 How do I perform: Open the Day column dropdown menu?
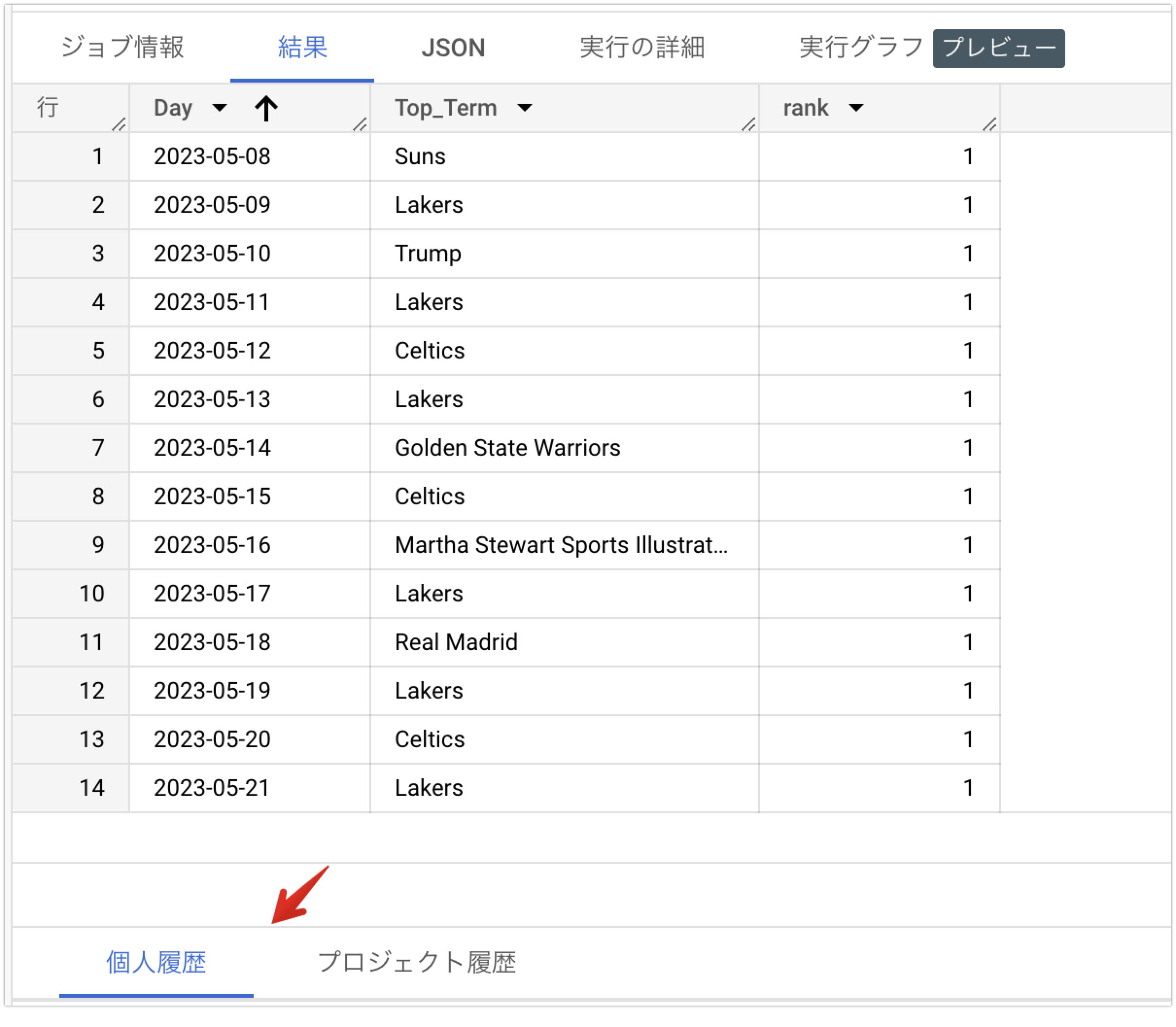point(219,108)
